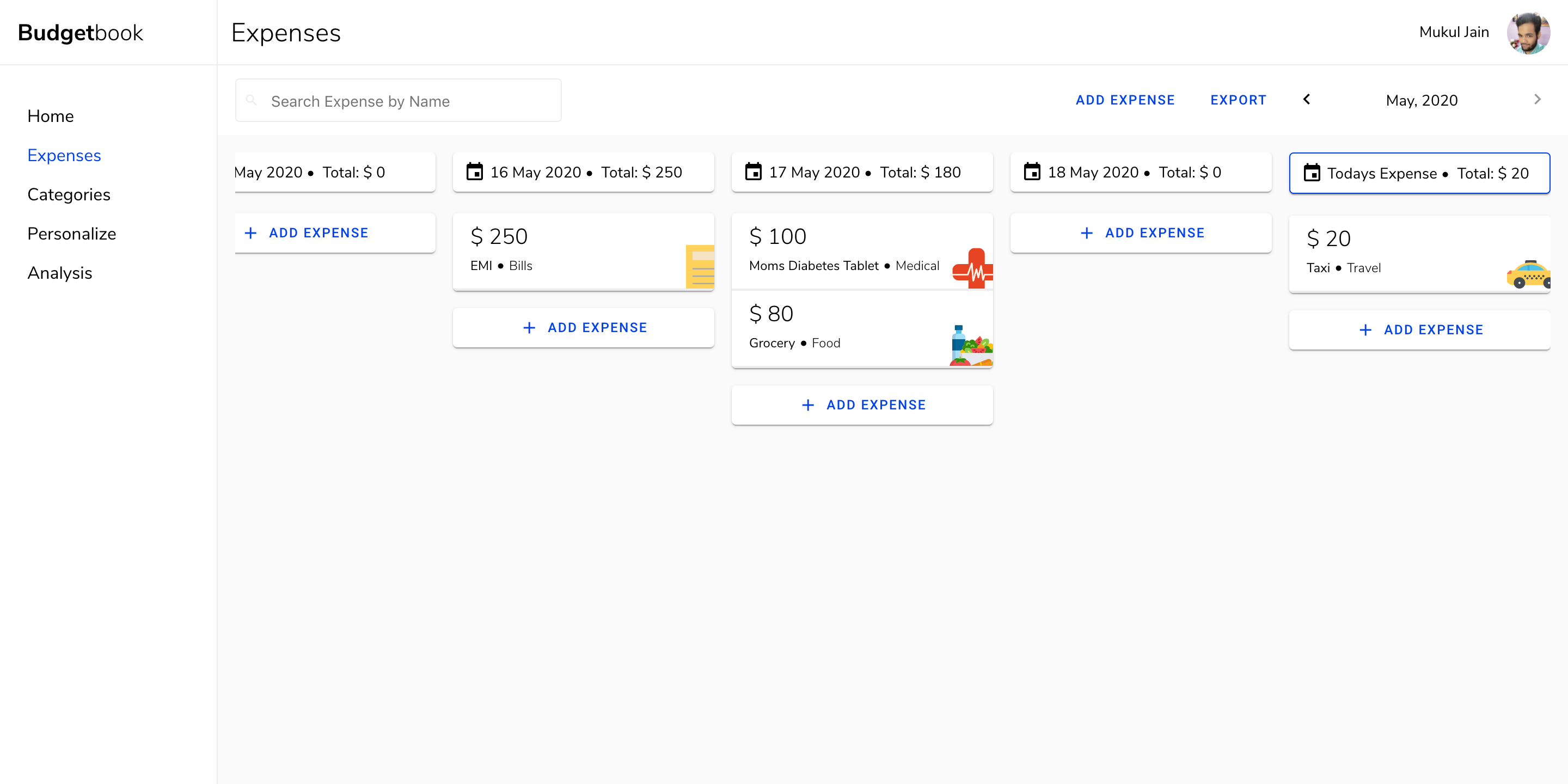Click calendar icon on 17 May 2020 header
The image size is (1568, 784).
753,172
